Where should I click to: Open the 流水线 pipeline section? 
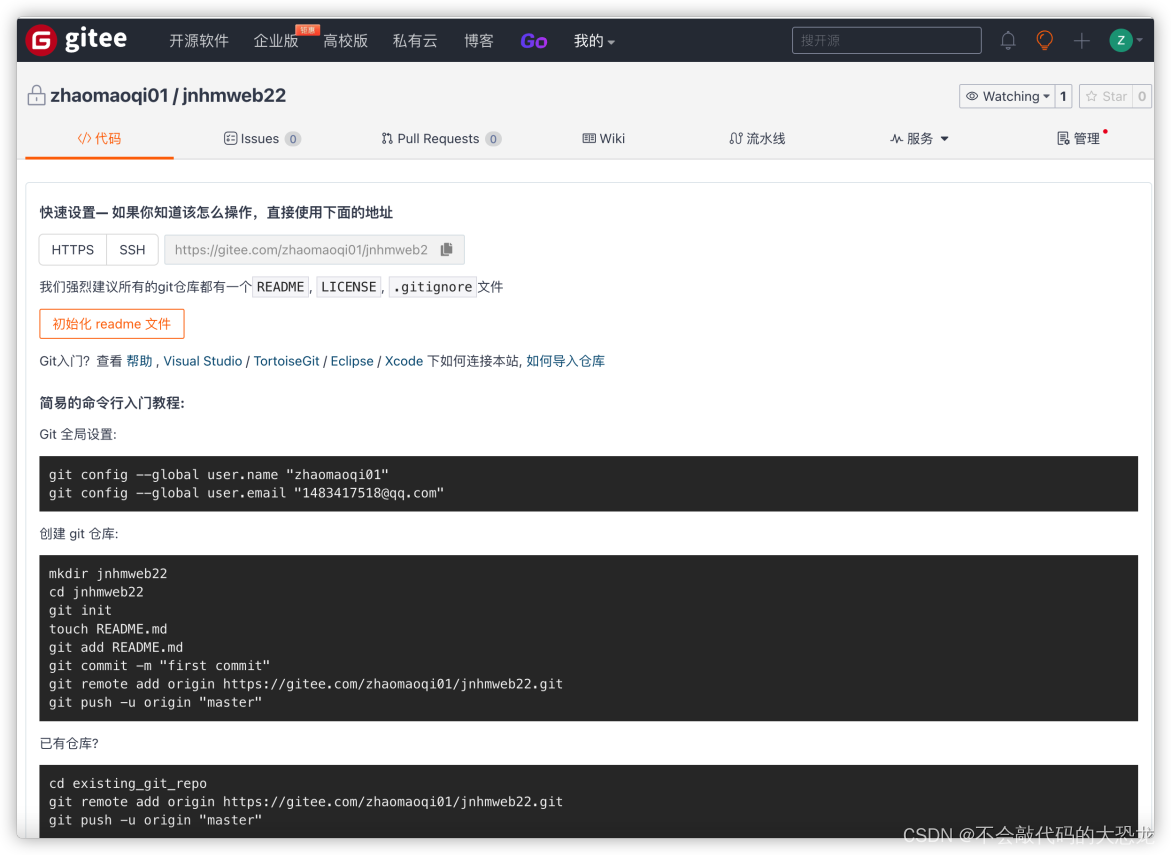click(757, 138)
